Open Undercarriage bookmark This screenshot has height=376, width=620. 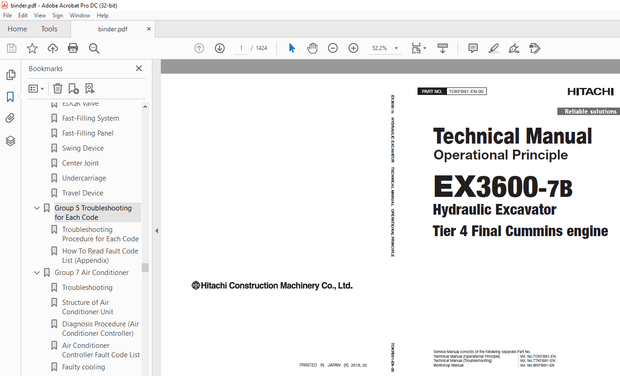click(84, 178)
